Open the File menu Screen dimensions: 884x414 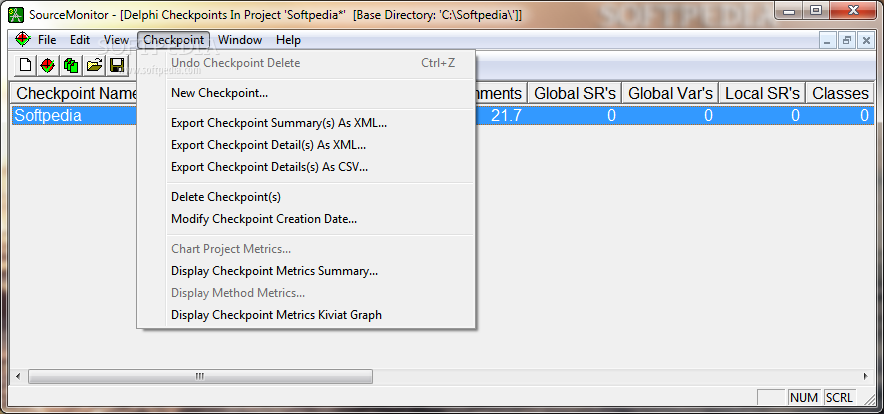(x=47, y=40)
